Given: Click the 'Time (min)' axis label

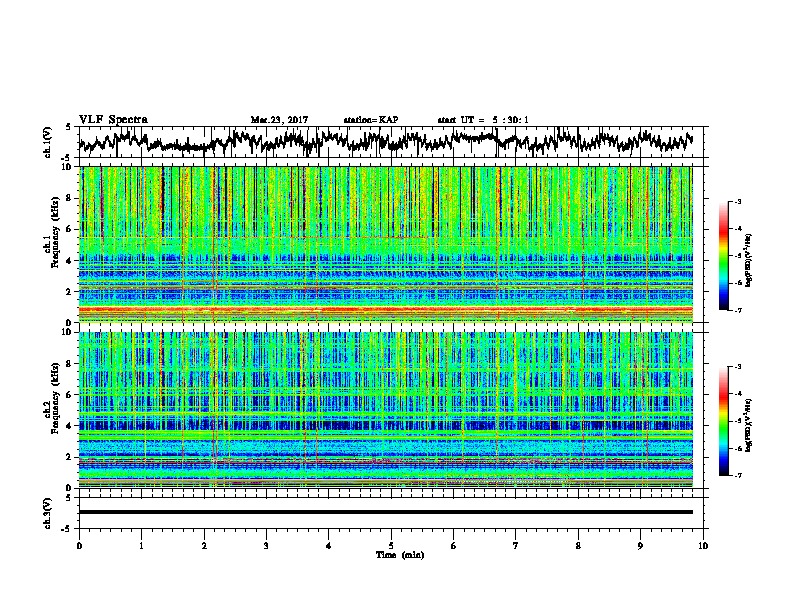Looking at the screenshot, I should pos(400,555).
